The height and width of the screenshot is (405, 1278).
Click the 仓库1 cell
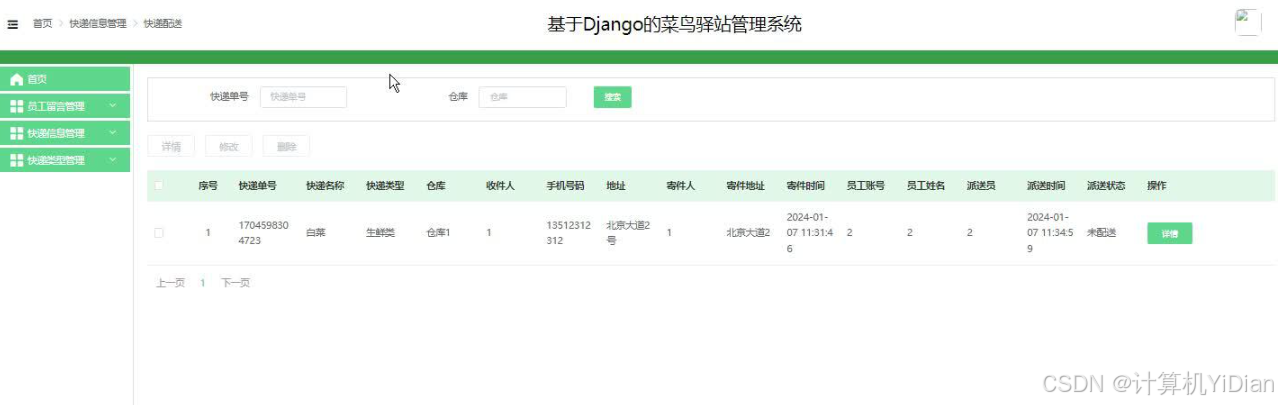(x=439, y=233)
